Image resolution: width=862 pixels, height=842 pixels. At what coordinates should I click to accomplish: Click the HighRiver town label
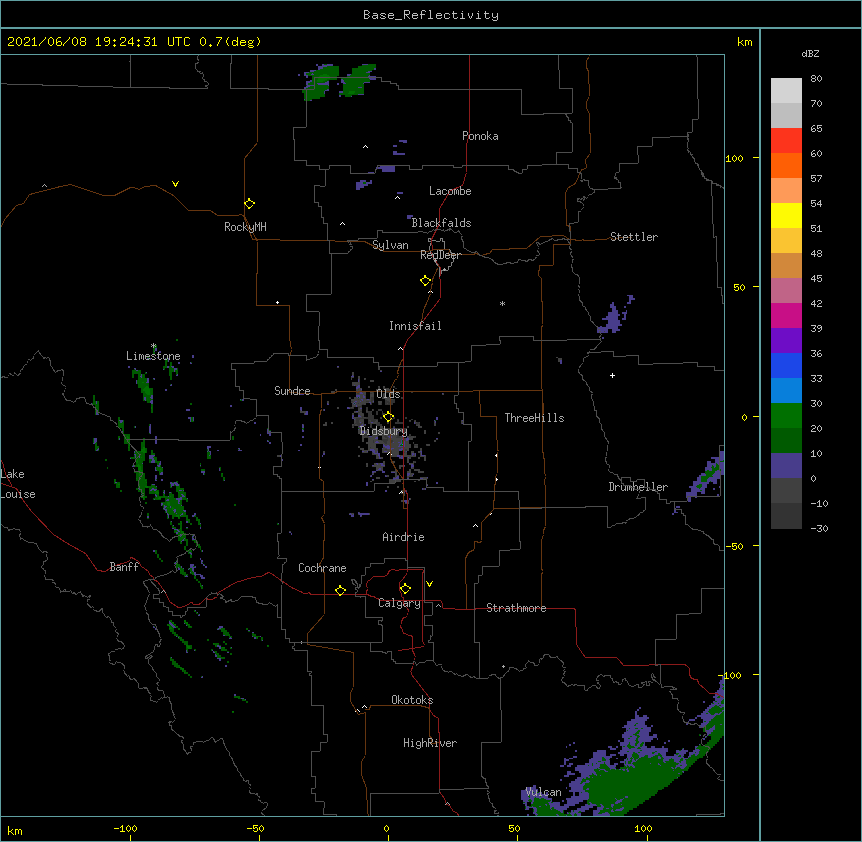pos(430,743)
